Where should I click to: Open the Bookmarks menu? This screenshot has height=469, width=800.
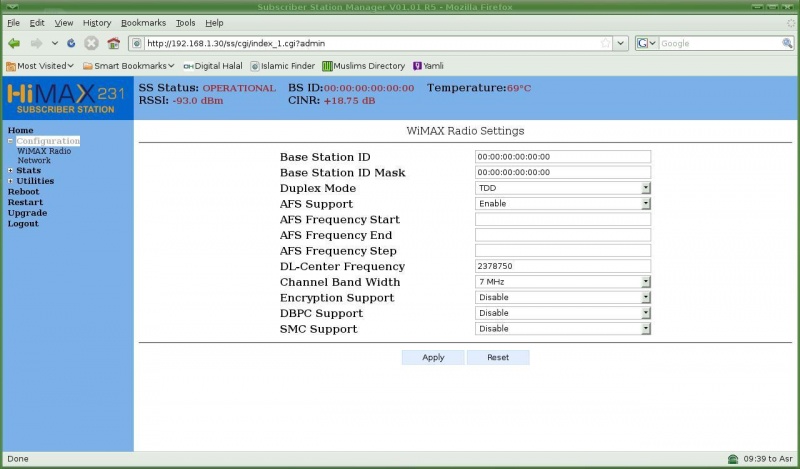[142, 22]
